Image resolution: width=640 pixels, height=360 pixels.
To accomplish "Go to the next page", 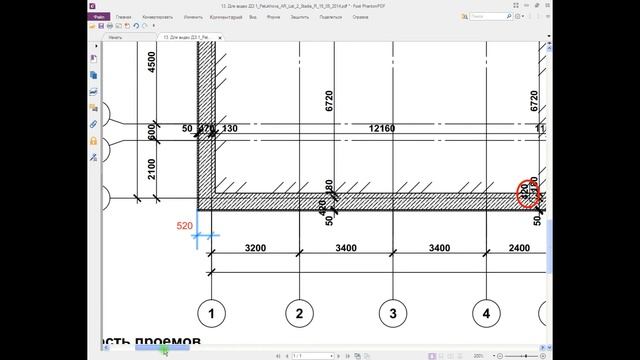I will coord(338,356).
